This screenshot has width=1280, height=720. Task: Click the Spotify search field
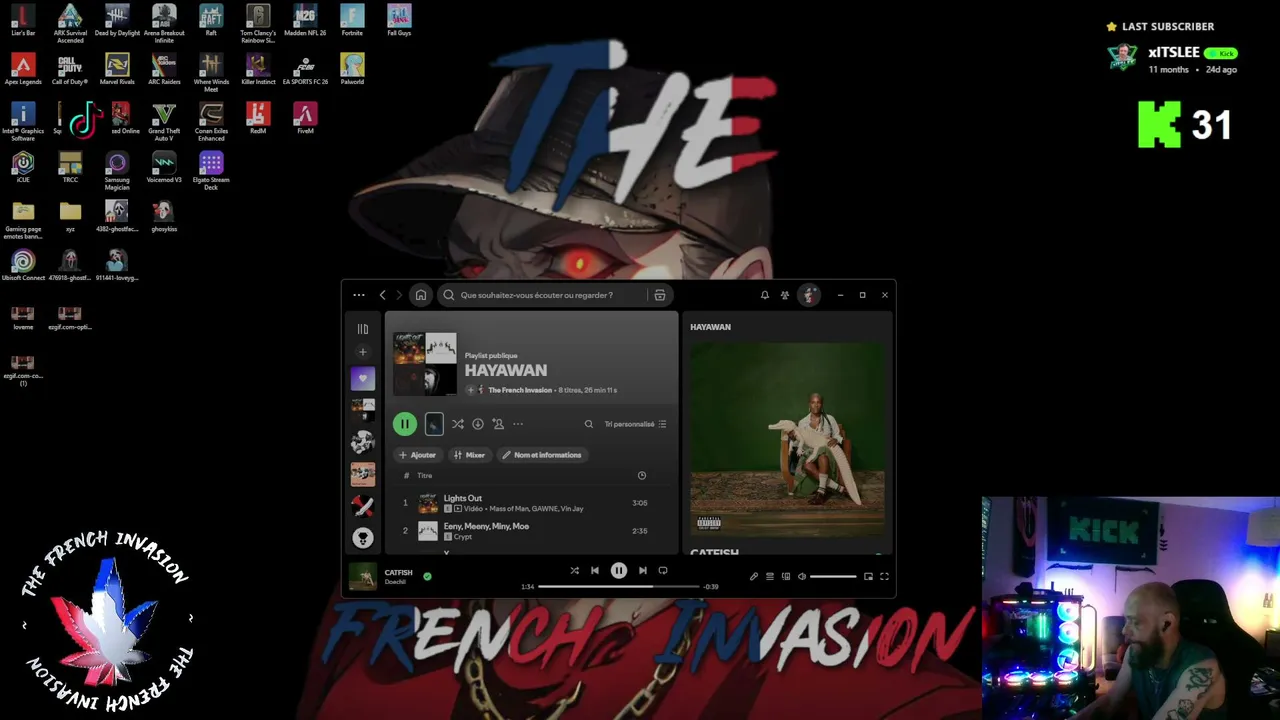coord(545,295)
